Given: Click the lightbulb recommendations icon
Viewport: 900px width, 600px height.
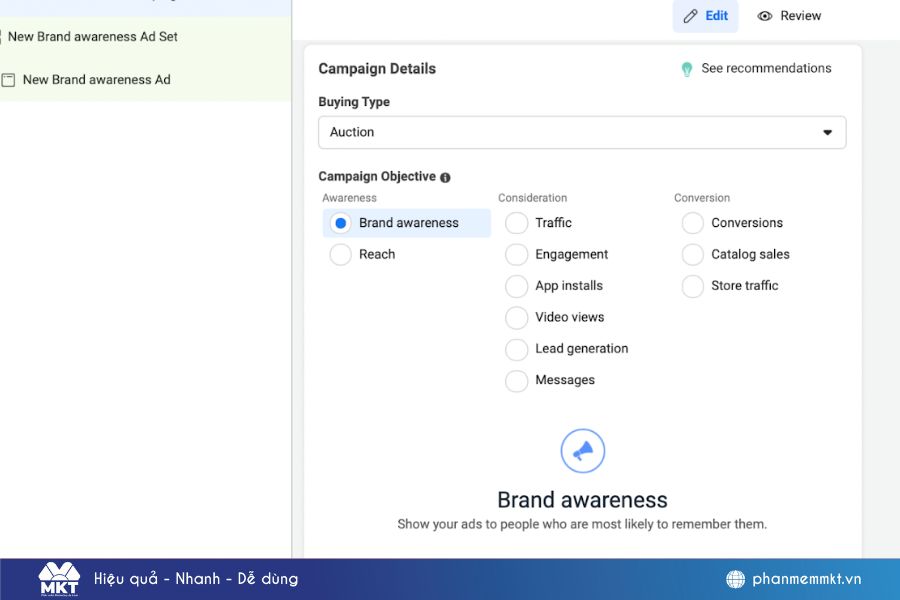Looking at the screenshot, I should point(687,69).
